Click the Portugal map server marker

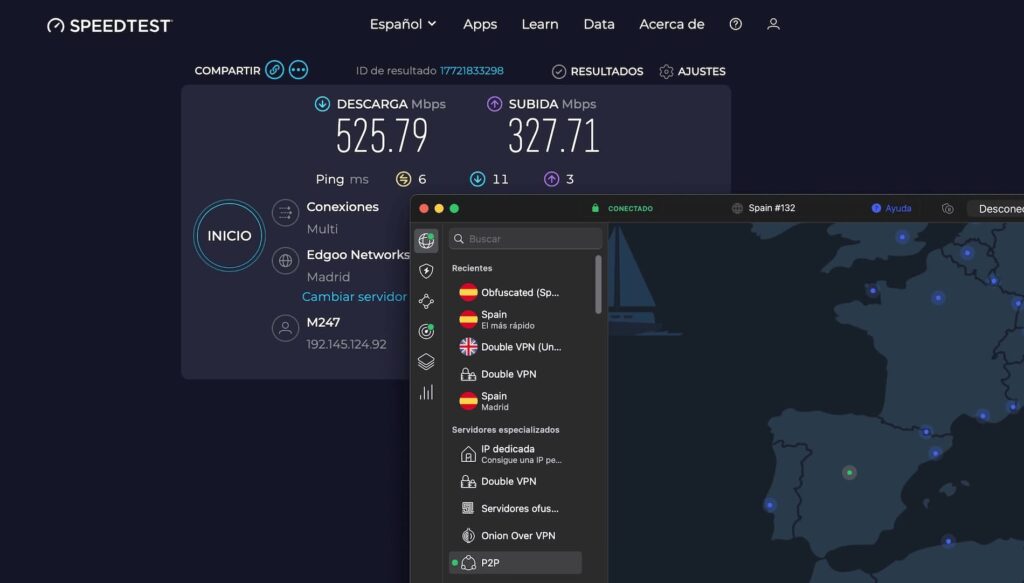point(770,505)
